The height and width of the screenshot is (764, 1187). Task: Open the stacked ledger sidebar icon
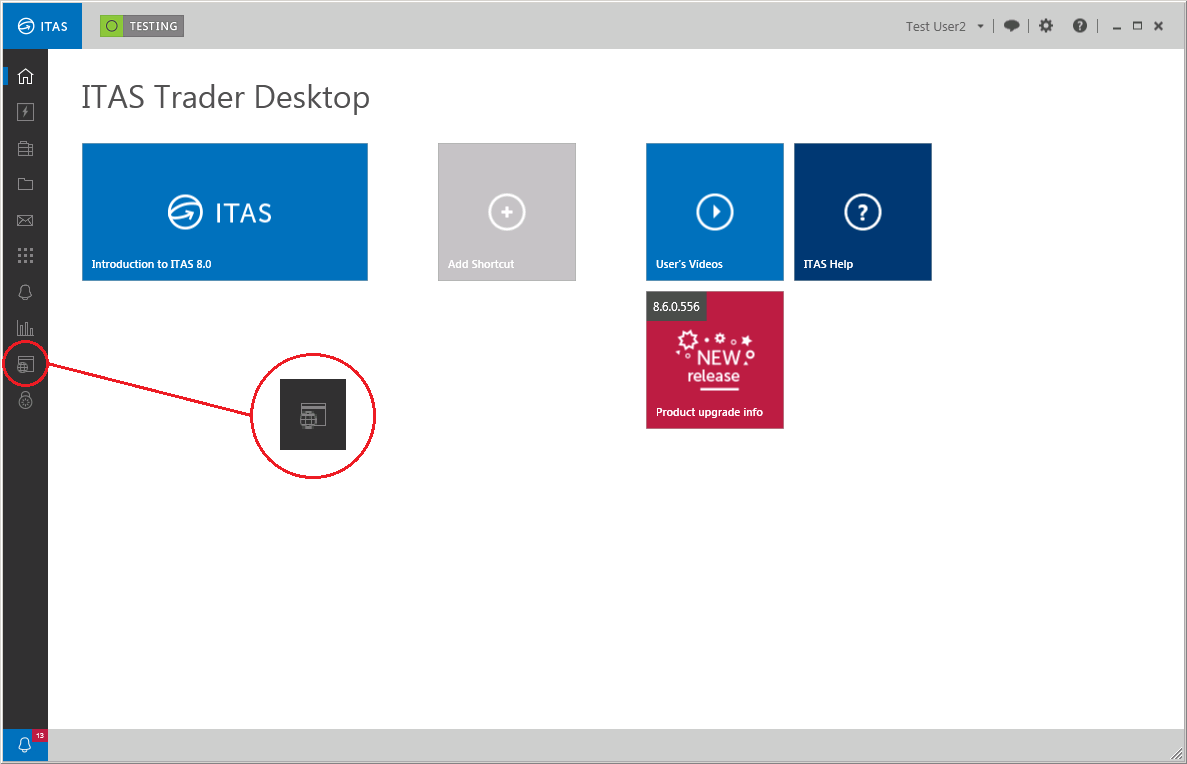pos(25,148)
